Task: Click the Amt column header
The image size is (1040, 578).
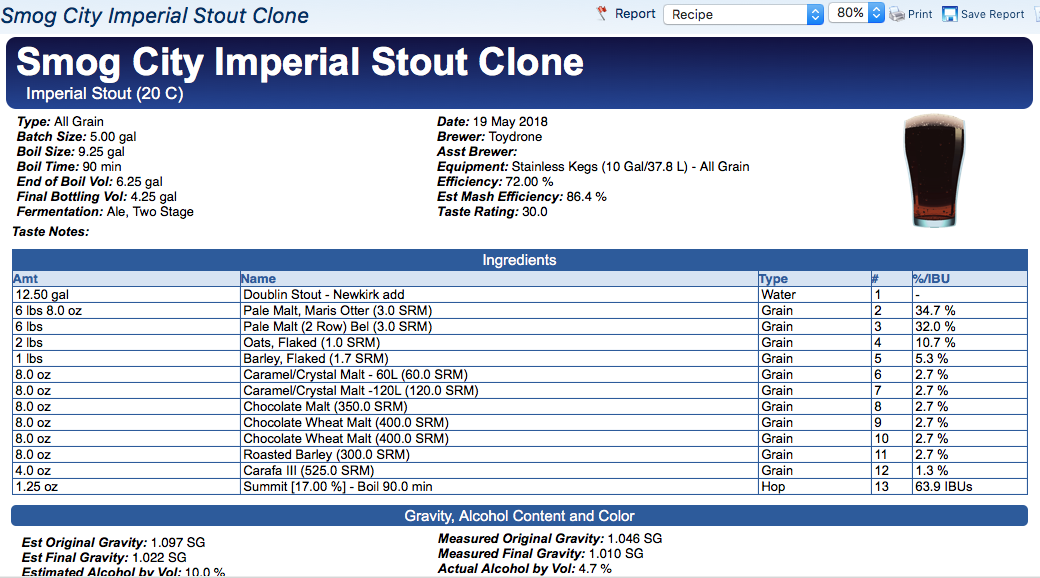Action: pos(25,279)
